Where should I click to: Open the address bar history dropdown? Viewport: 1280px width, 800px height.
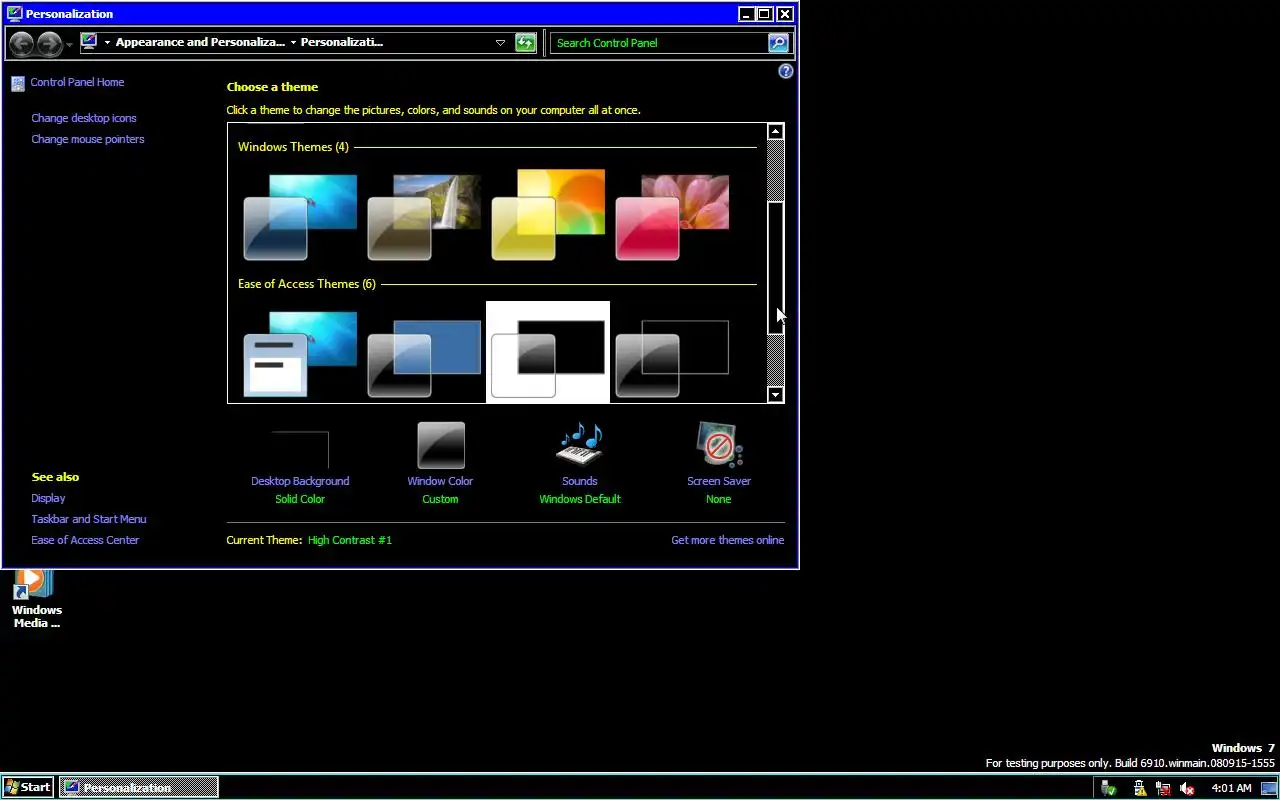[x=500, y=43]
